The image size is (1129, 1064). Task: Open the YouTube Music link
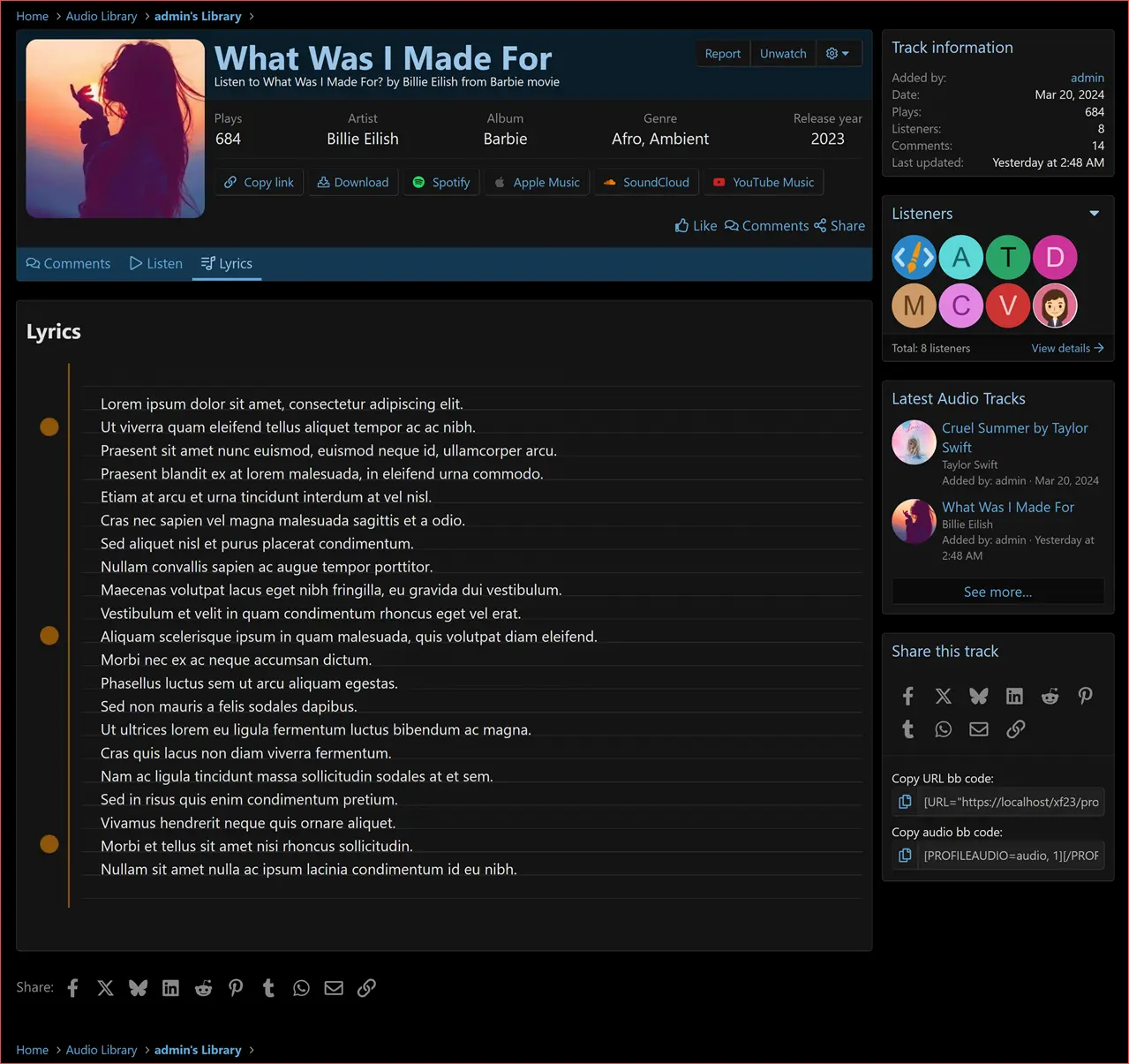763,182
